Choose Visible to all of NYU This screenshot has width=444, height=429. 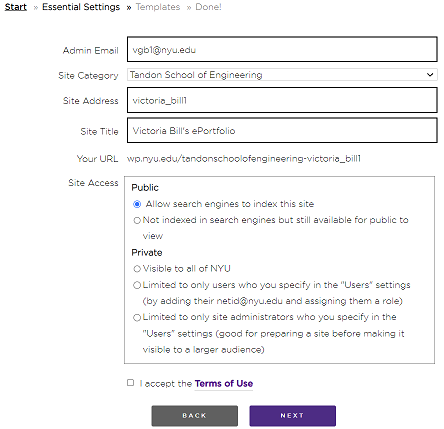coord(137,269)
